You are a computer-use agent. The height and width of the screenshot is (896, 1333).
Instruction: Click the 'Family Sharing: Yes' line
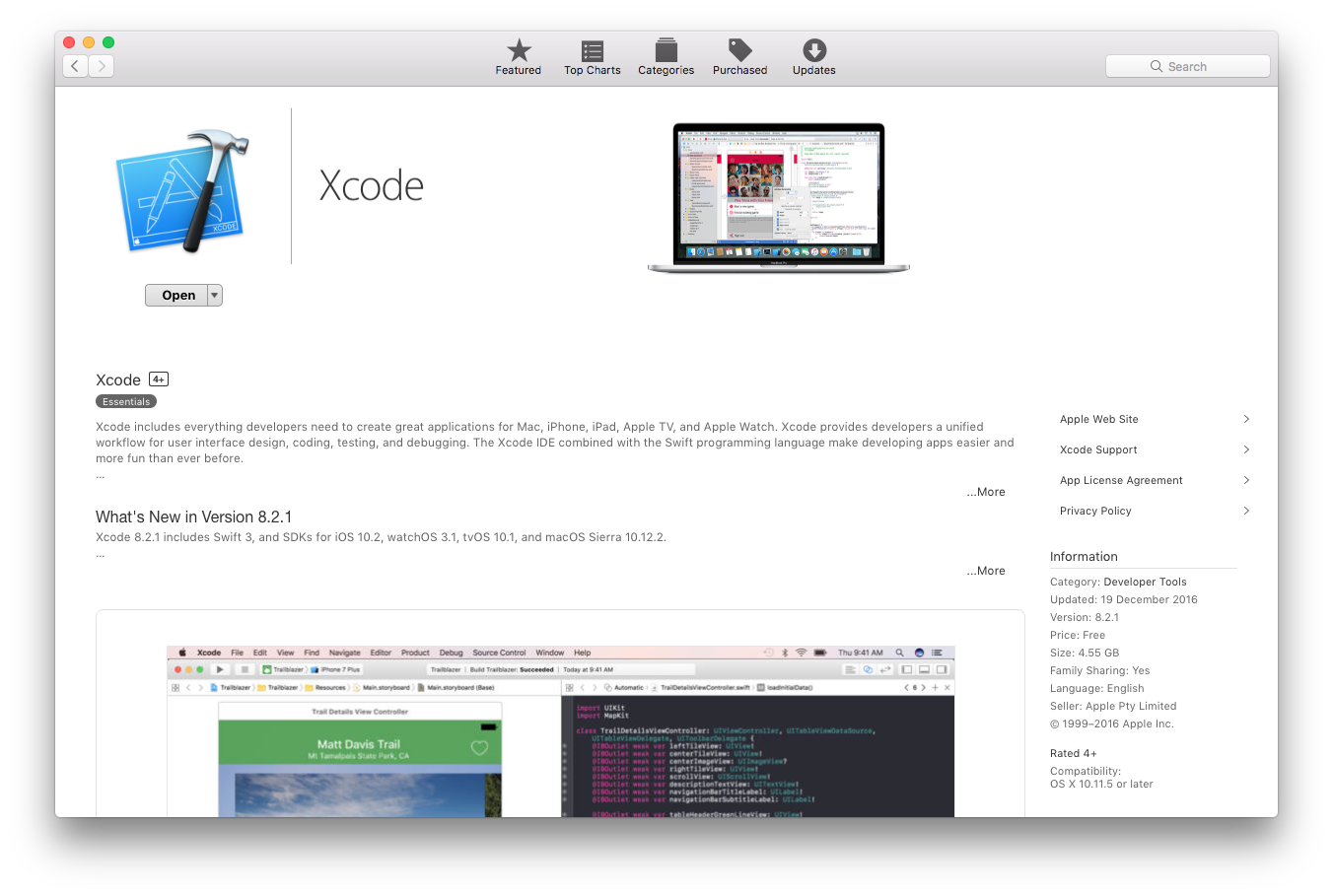coord(1100,670)
